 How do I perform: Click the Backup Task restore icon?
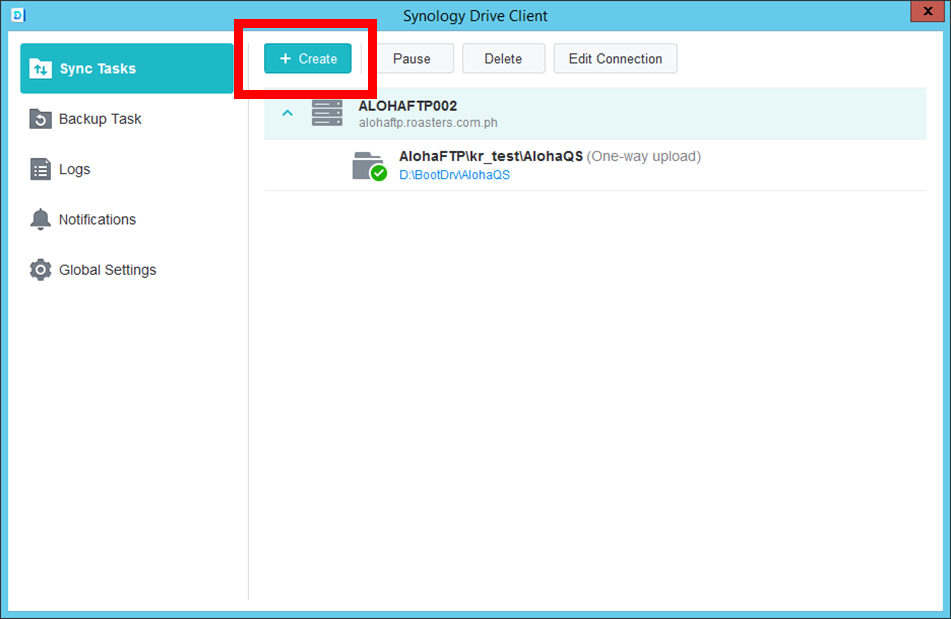pyautogui.click(x=41, y=119)
